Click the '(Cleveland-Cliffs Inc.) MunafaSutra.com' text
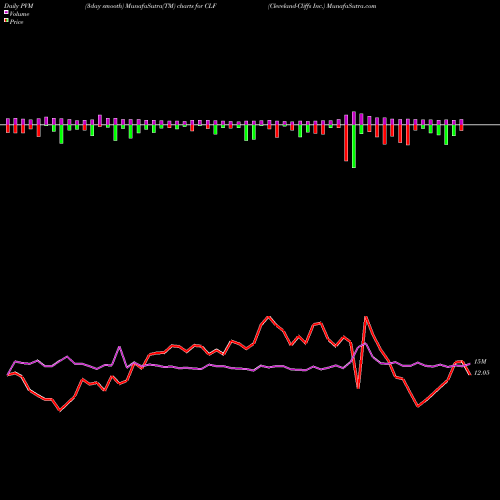 click(x=322, y=6)
